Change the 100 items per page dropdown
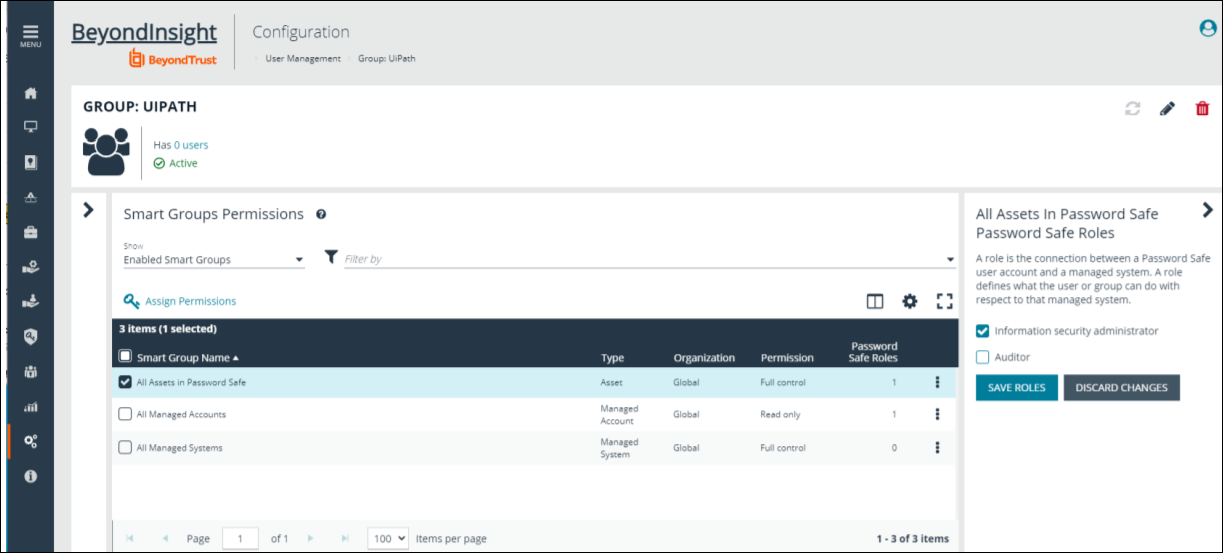Viewport: 1223px width, 553px height. tap(388, 538)
